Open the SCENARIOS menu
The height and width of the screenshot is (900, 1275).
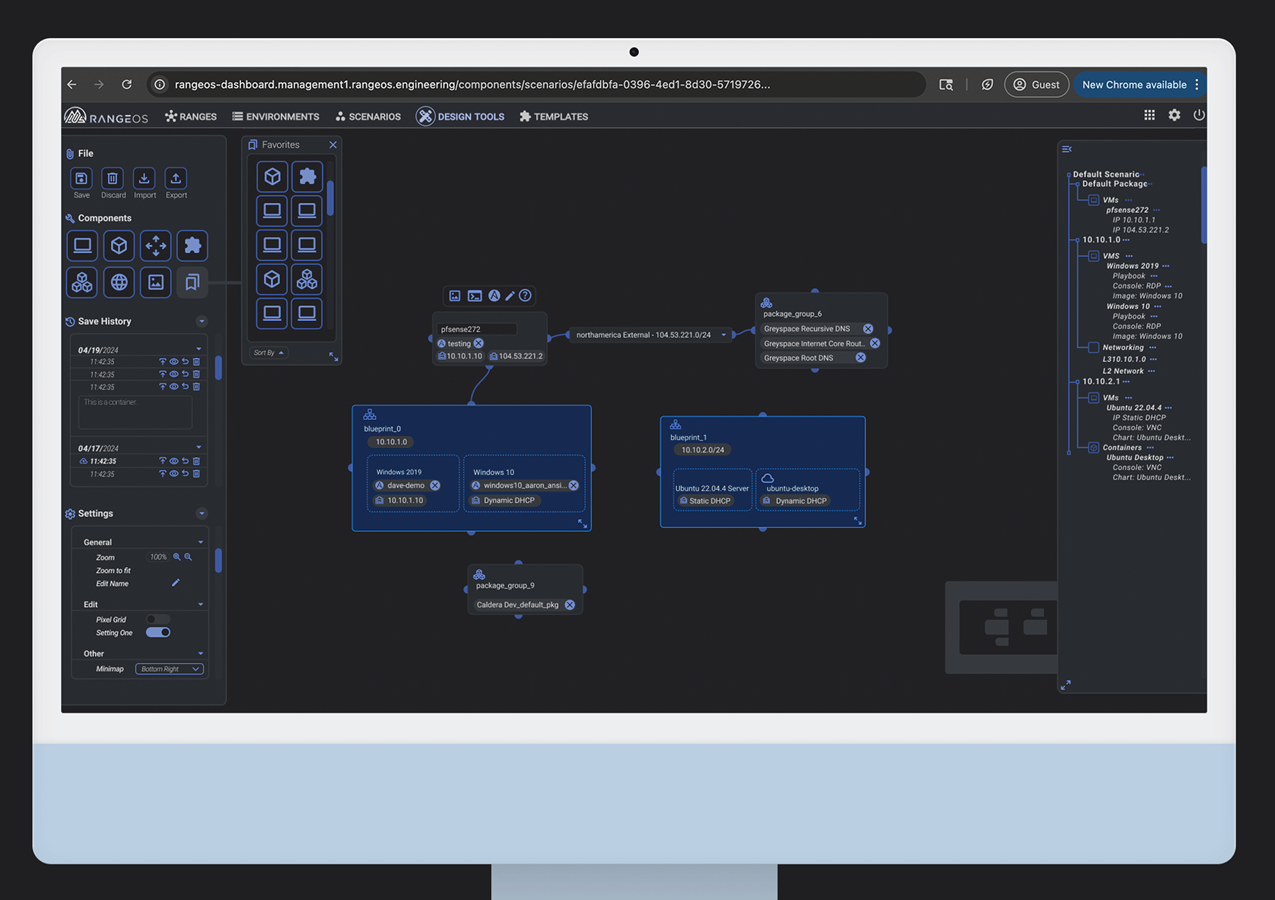click(368, 116)
